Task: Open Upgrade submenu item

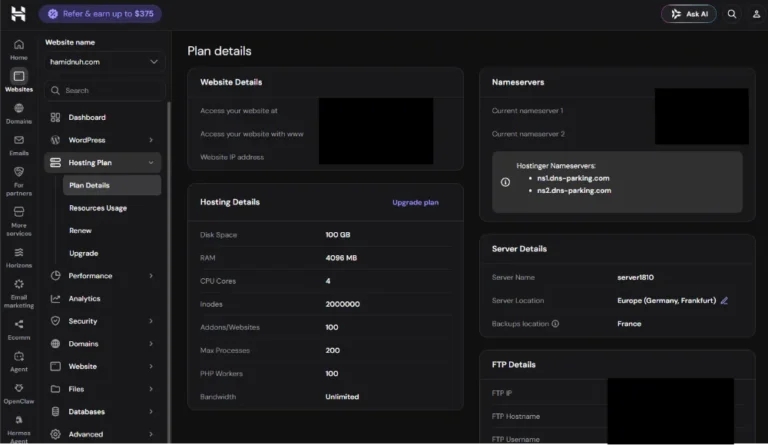Action: [84, 253]
